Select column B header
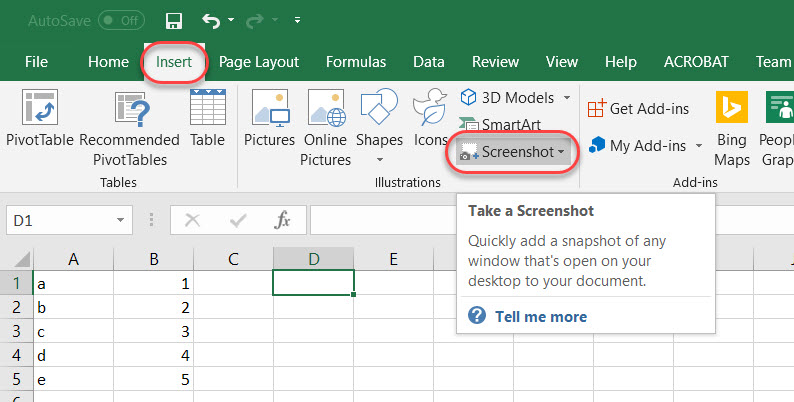Screen dimensions: 794x402 (x=154, y=259)
